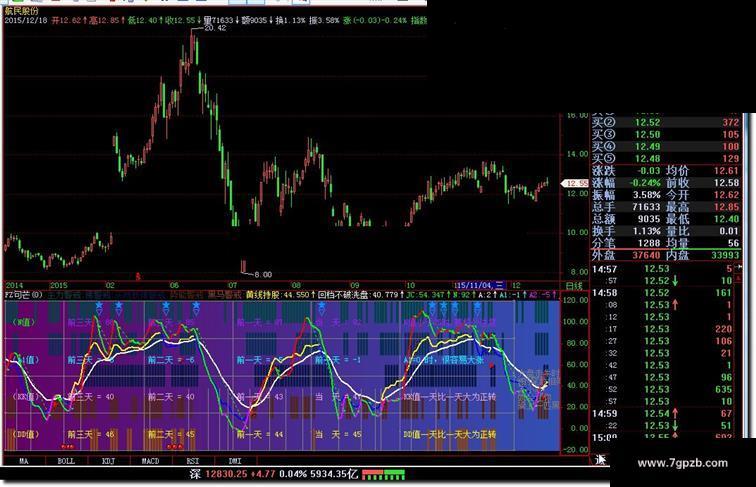756x487 pixels.
Task: Click the 均量 56 value
Action: point(733,243)
